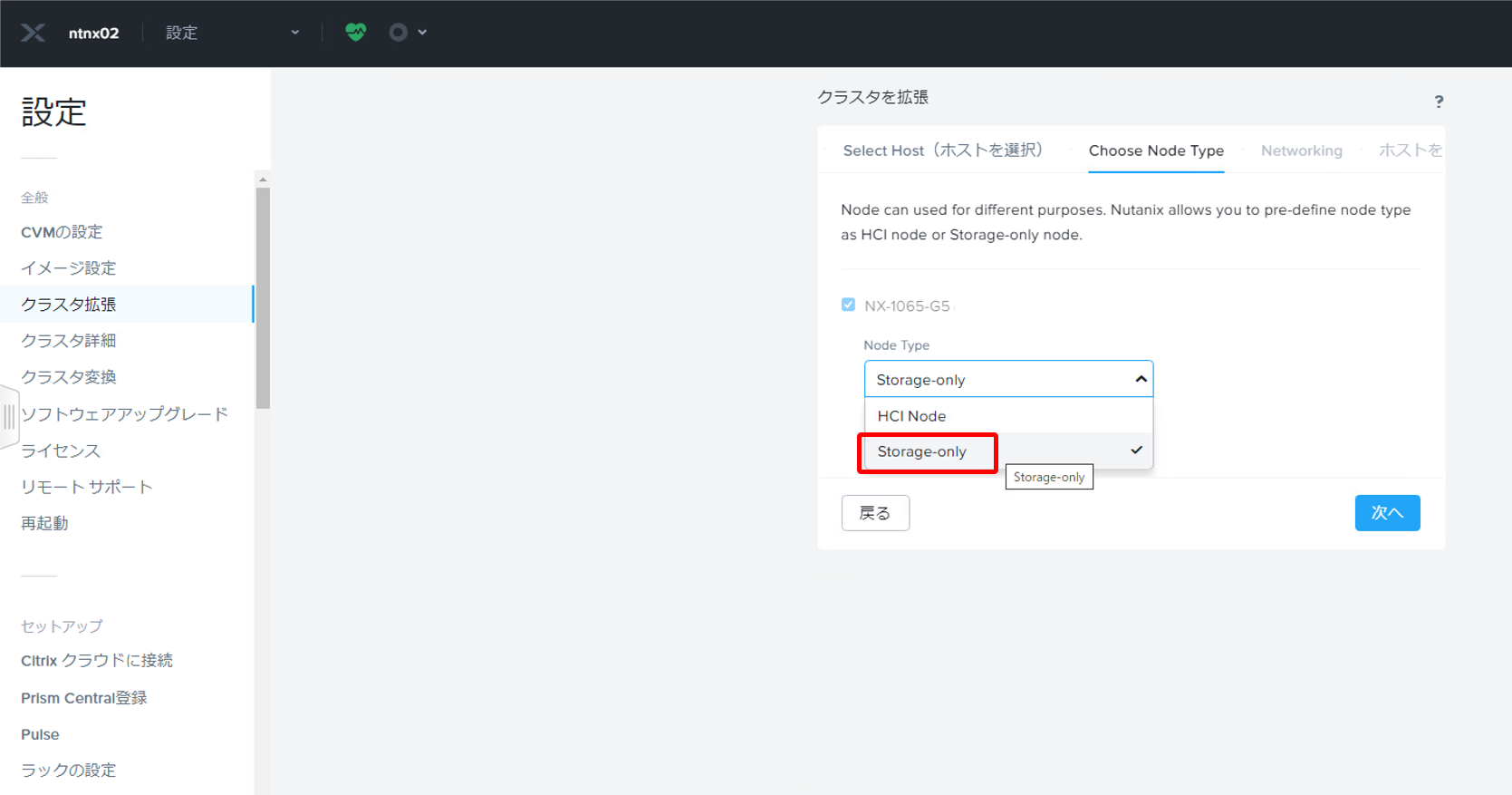Open the cluster health heart icon

[355, 33]
